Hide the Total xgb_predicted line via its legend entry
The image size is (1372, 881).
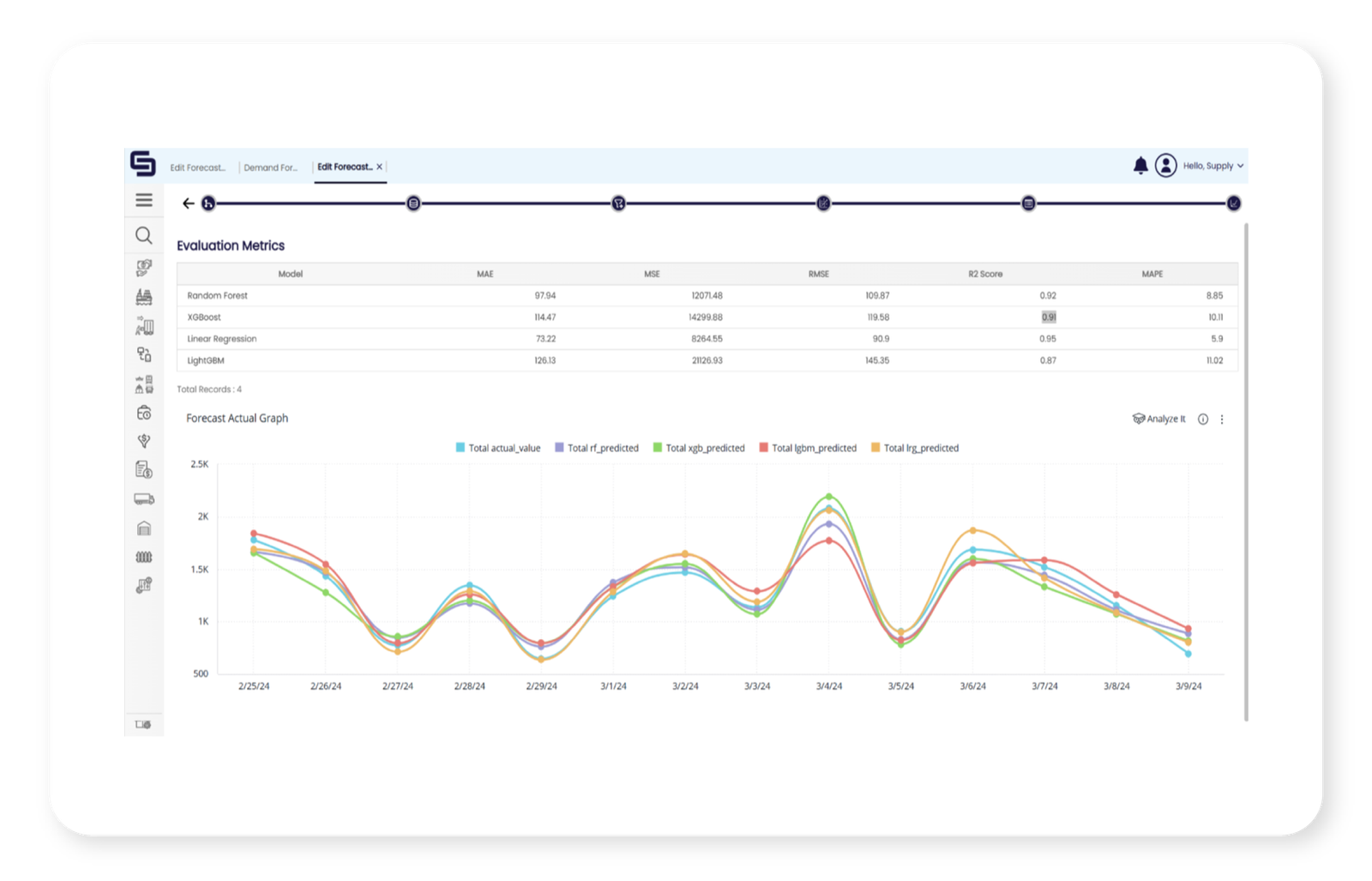(701, 448)
